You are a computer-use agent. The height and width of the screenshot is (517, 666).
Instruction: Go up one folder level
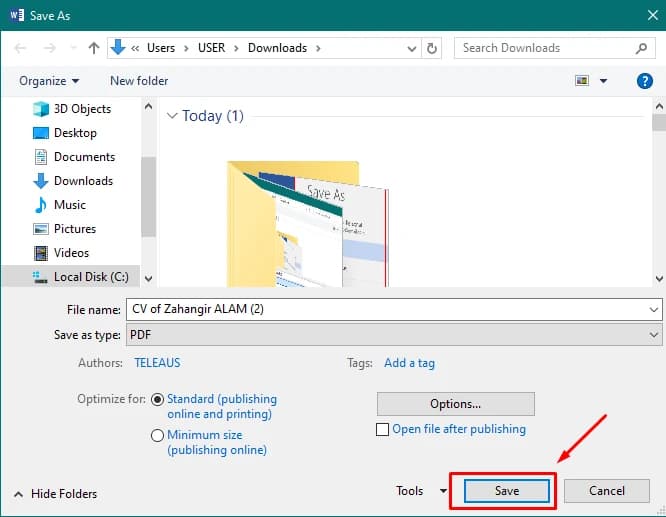(x=93, y=48)
